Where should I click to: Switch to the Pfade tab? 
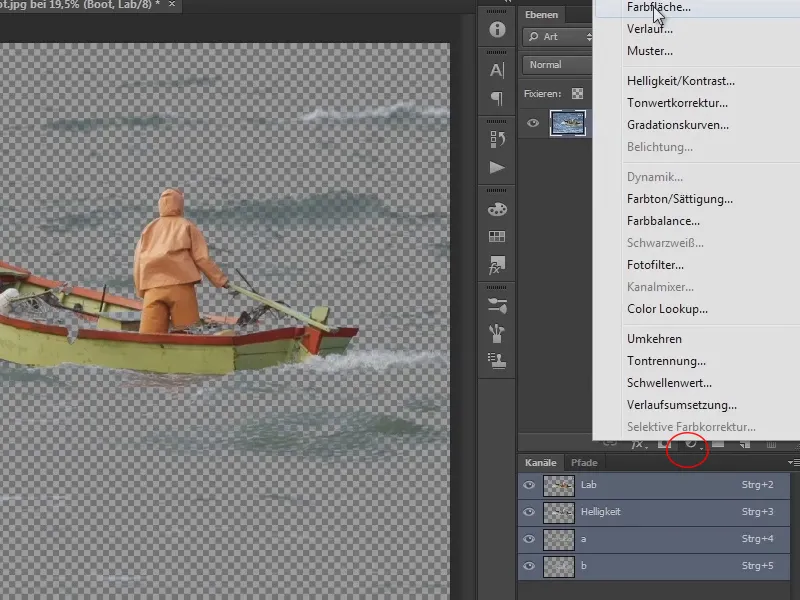584,463
